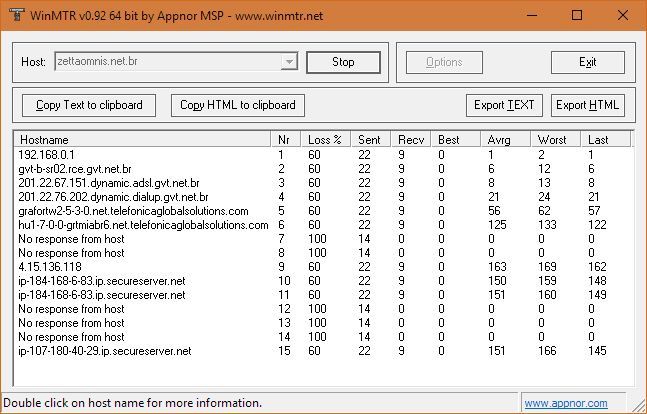Open the Host combo box dropdown arrow
The width and height of the screenshot is (647, 414).
pyautogui.click(x=289, y=62)
